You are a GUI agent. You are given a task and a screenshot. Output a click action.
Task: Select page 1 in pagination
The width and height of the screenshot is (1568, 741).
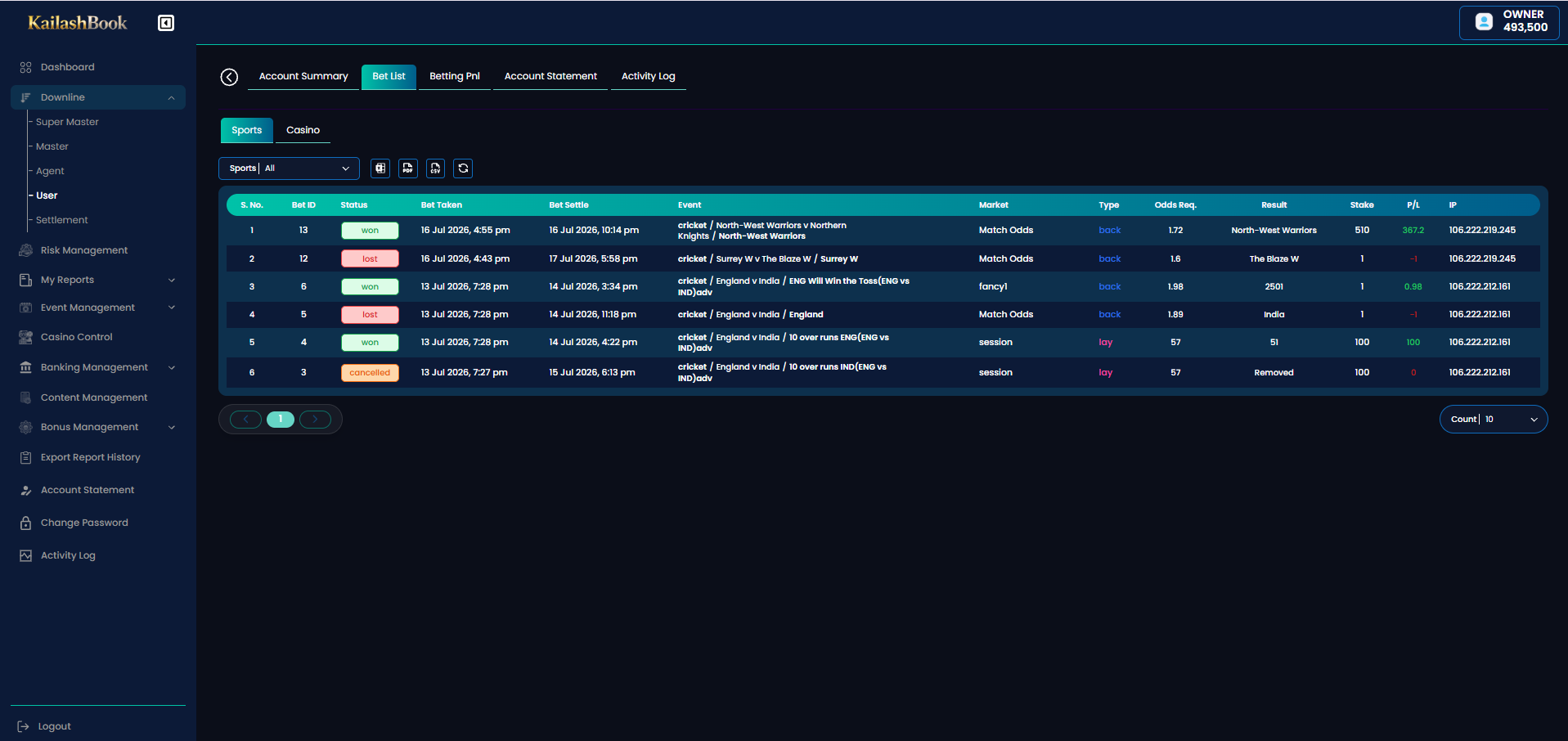(x=281, y=420)
